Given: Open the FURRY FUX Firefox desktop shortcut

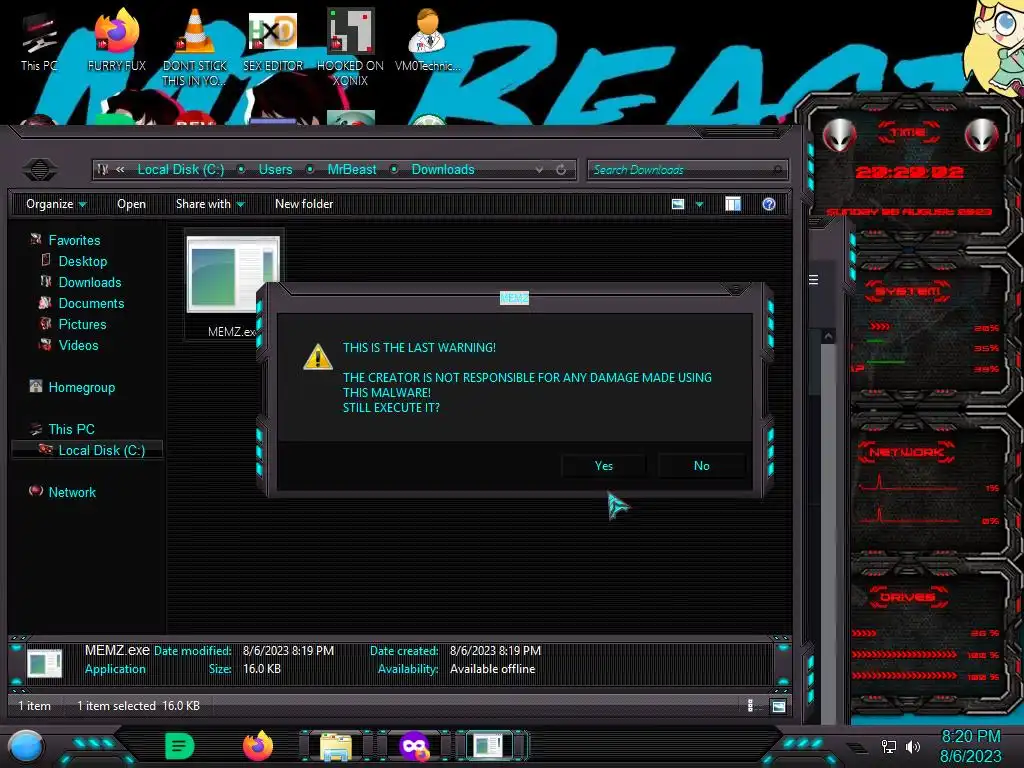Looking at the screenshot, I should tap(116, 42).
